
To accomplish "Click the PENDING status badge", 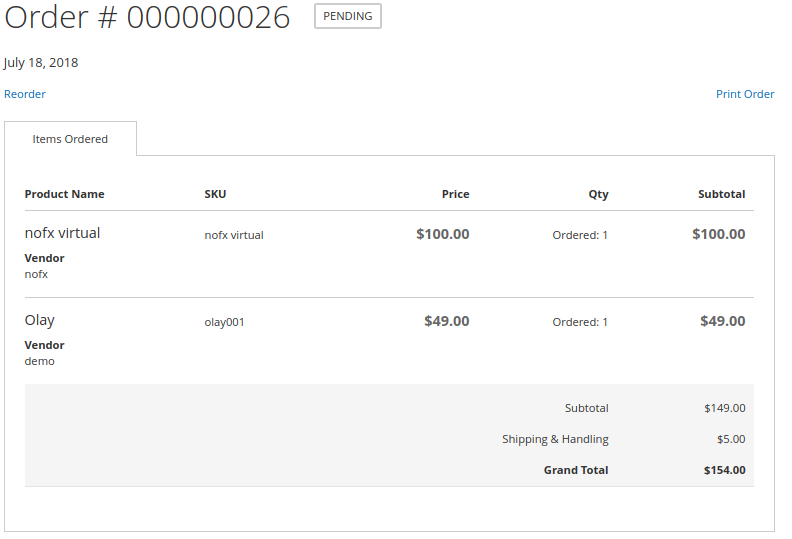I will 347,16.
